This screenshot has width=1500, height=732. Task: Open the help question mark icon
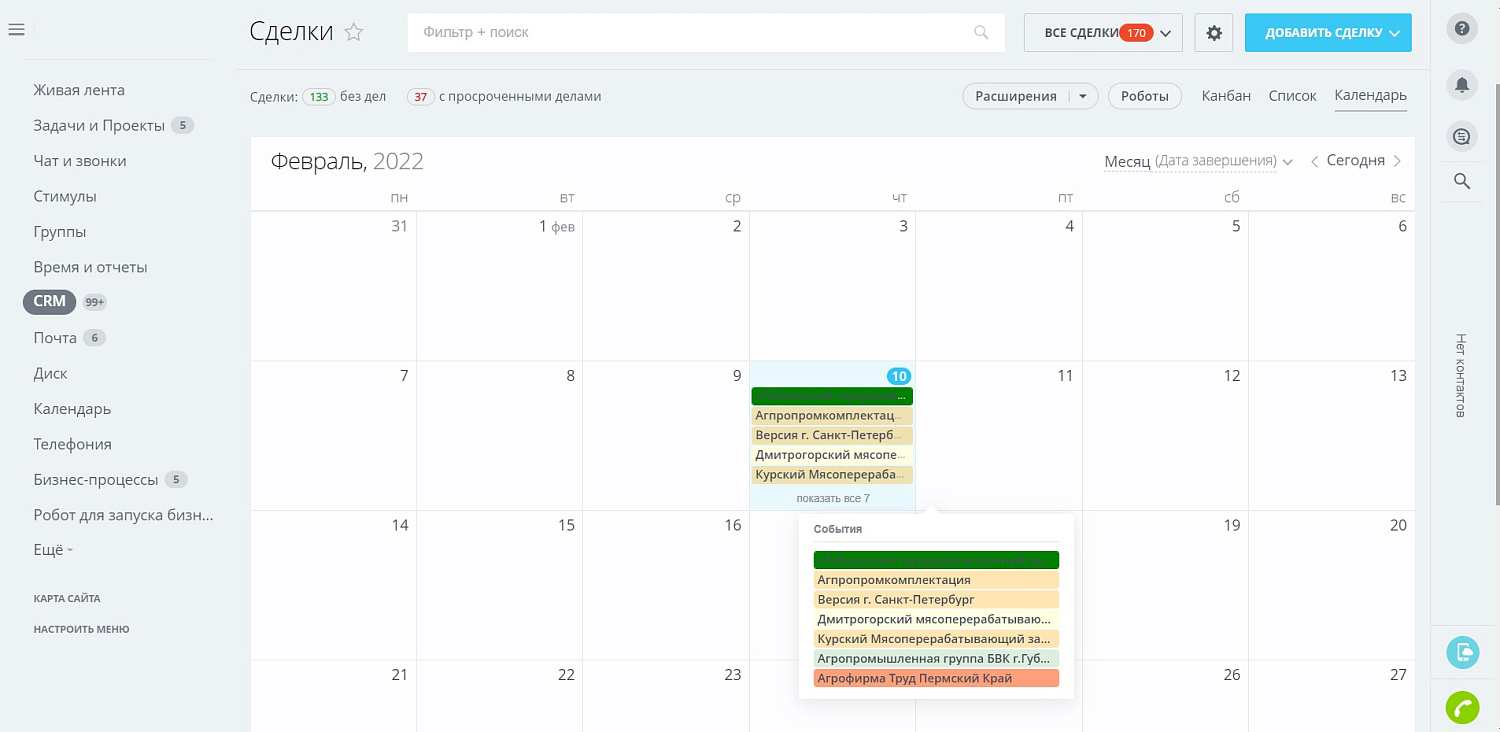1462,28
